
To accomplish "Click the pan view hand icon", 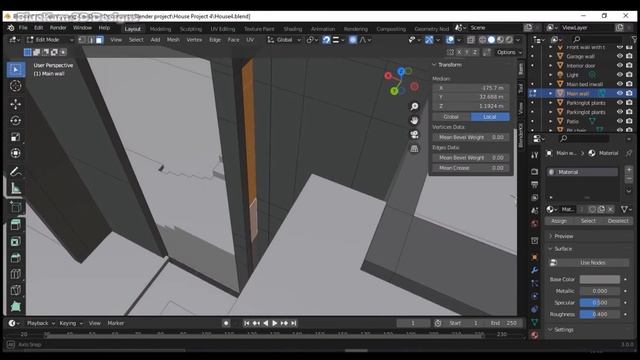I will pyautogui.click(x=414, y=121).
